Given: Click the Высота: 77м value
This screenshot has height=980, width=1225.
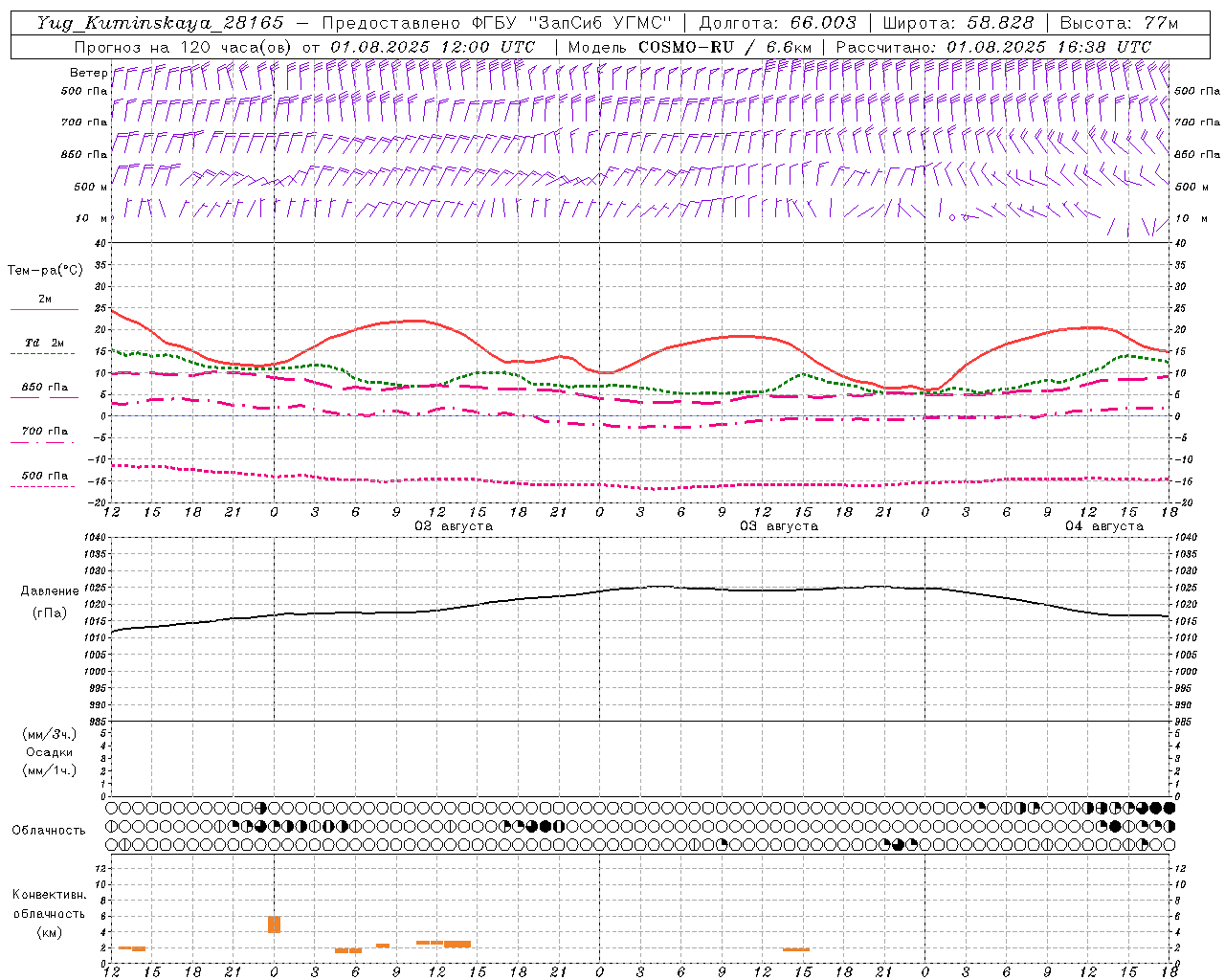Looking at the screenshot, I should click(x=1119, y=23).
